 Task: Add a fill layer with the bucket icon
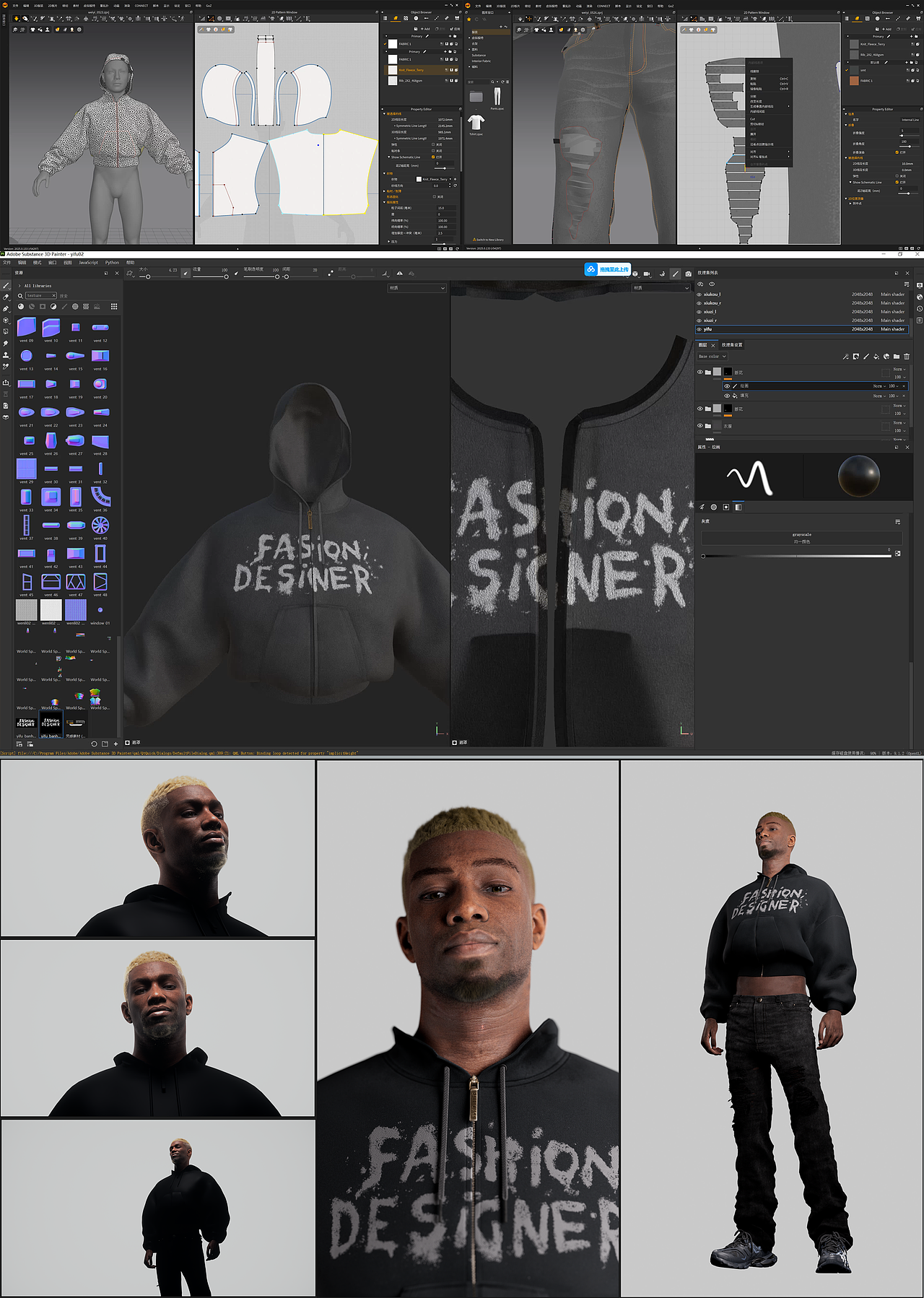tap(876, 357)
